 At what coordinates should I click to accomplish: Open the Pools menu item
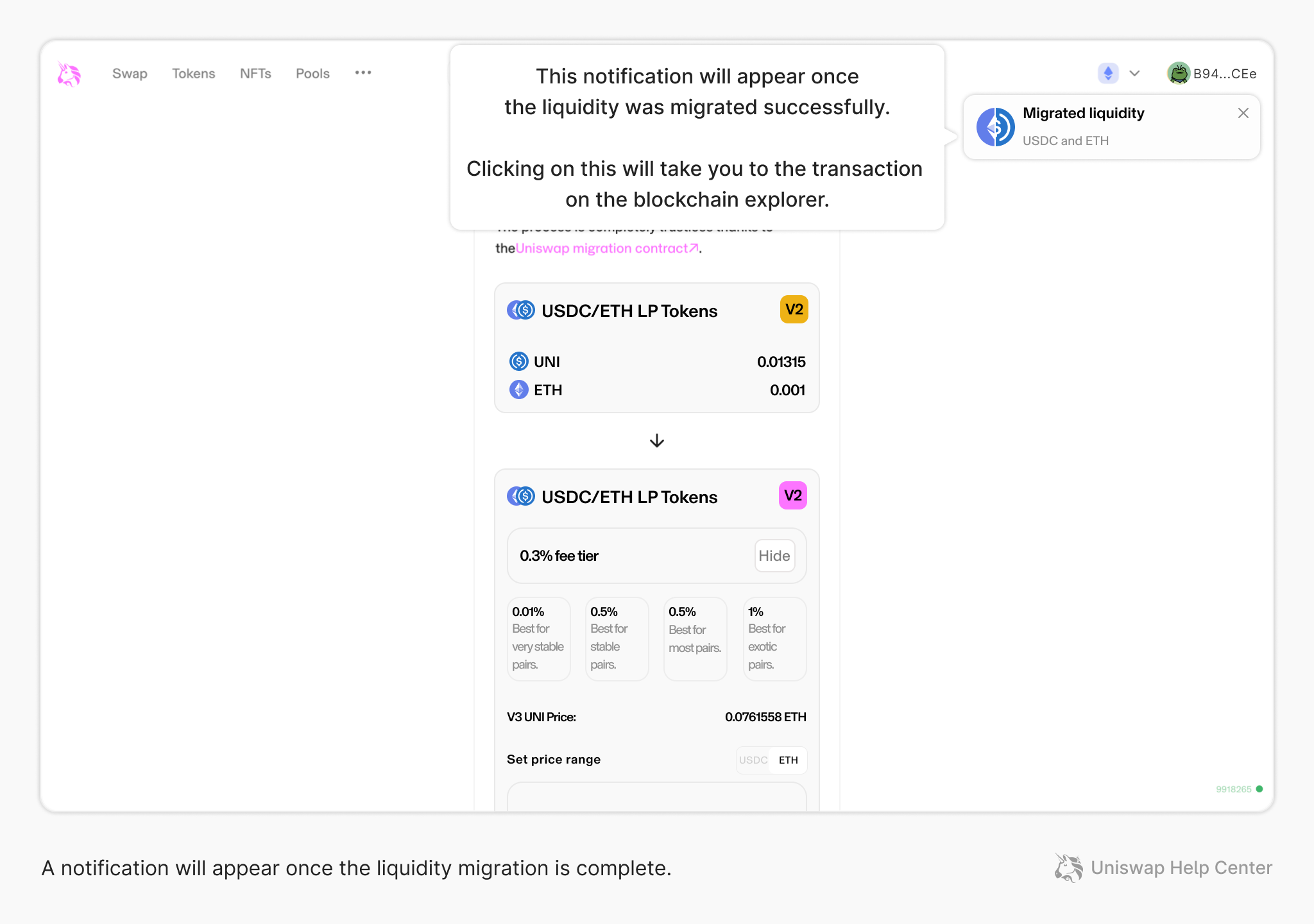click(312, 73)
